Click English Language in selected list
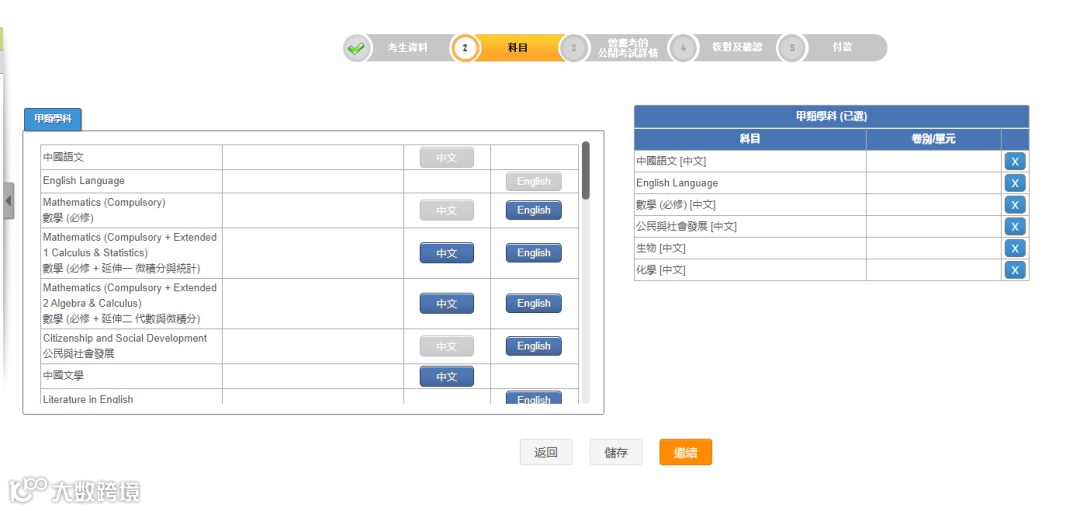Image resolution: width=1080 pixels, height=511 pixels. coord(677,183)
